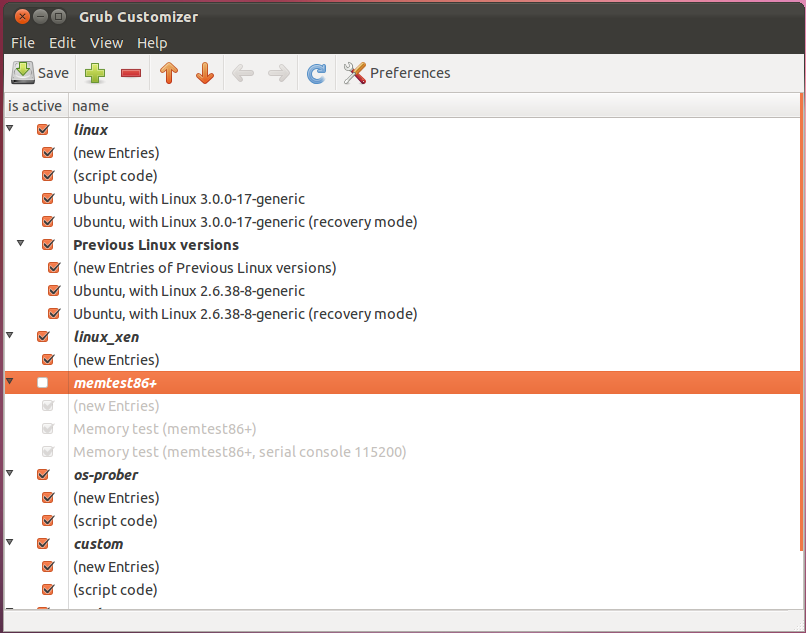Click the 'is active' column header

tap(36, 106)
